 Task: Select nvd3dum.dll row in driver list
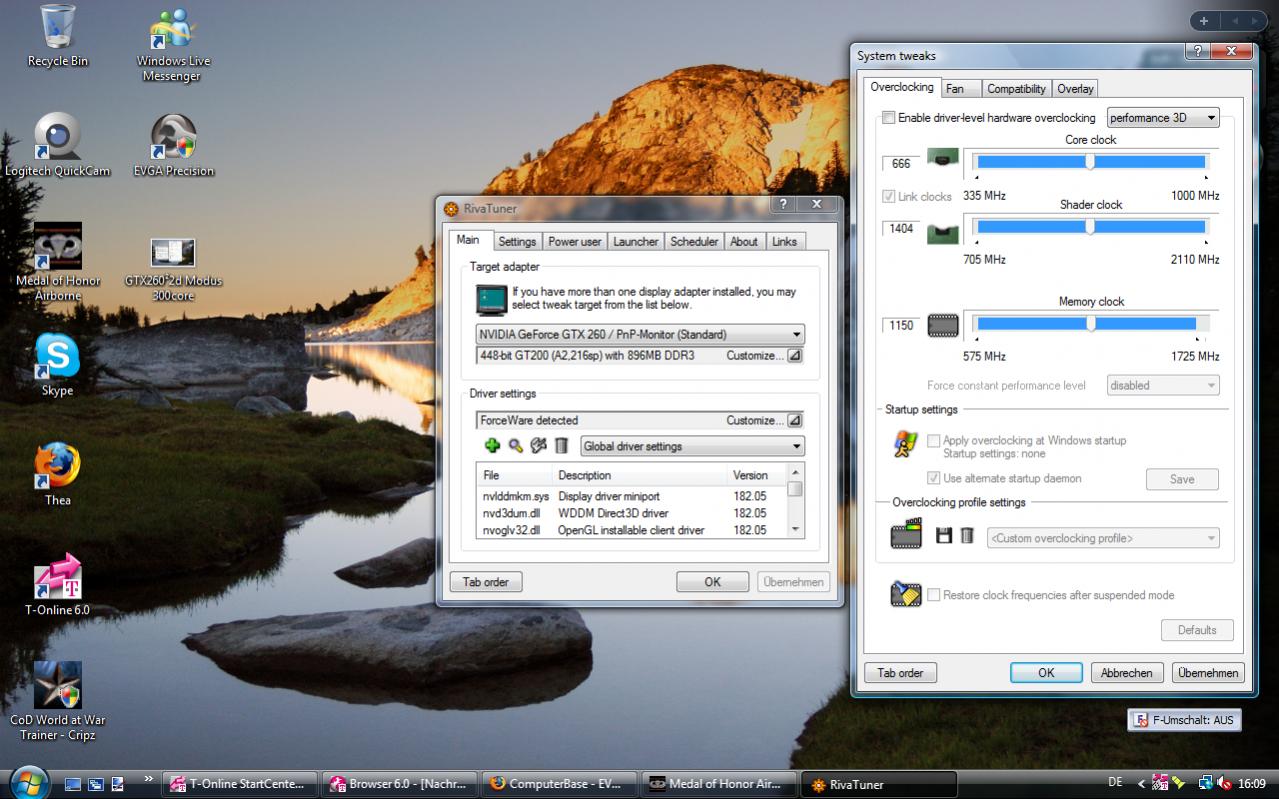point(630,513)
